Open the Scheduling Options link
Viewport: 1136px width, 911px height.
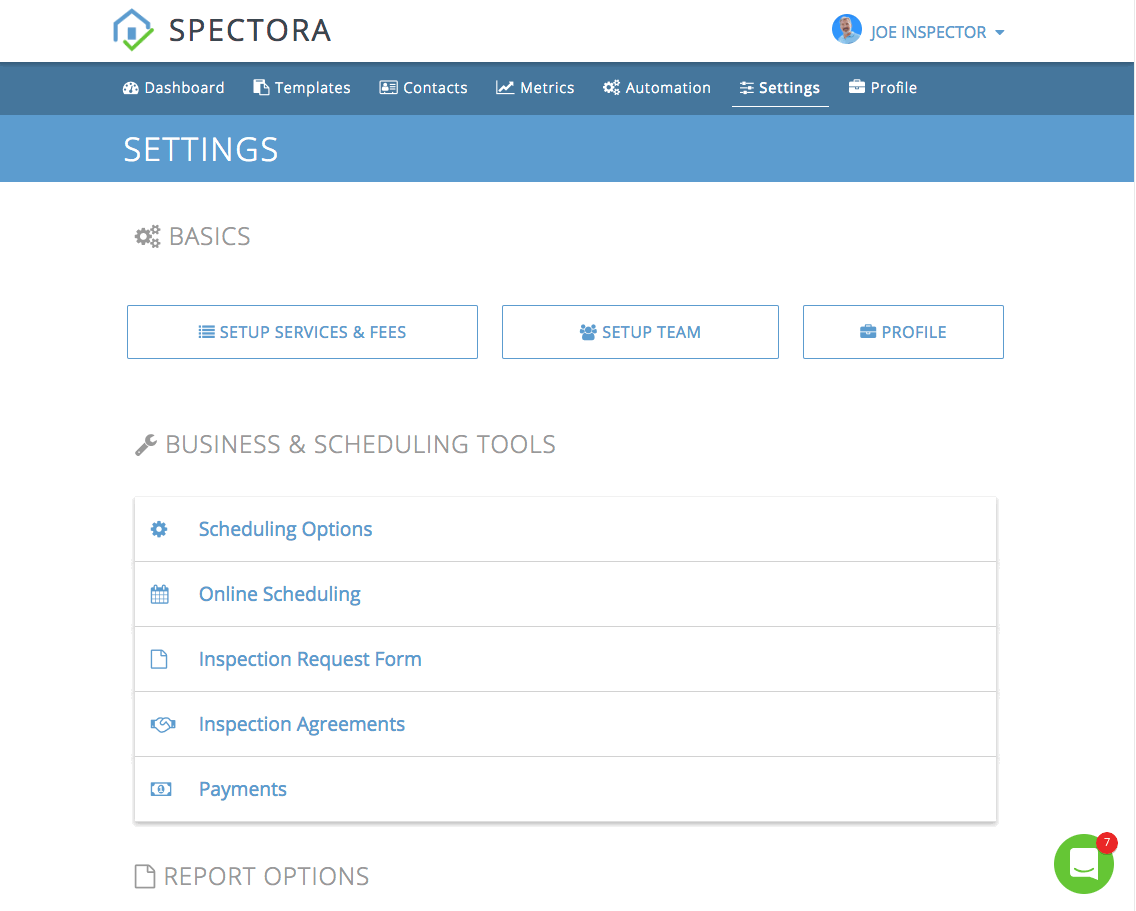tap(285, 529)
